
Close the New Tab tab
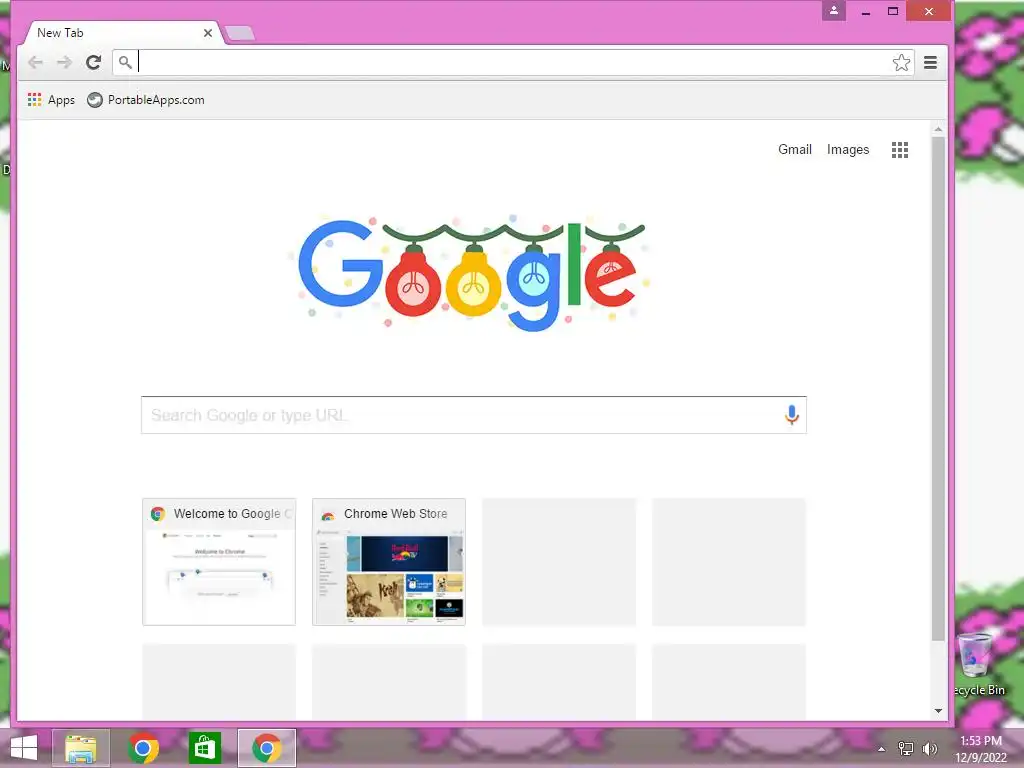[208, 33]
